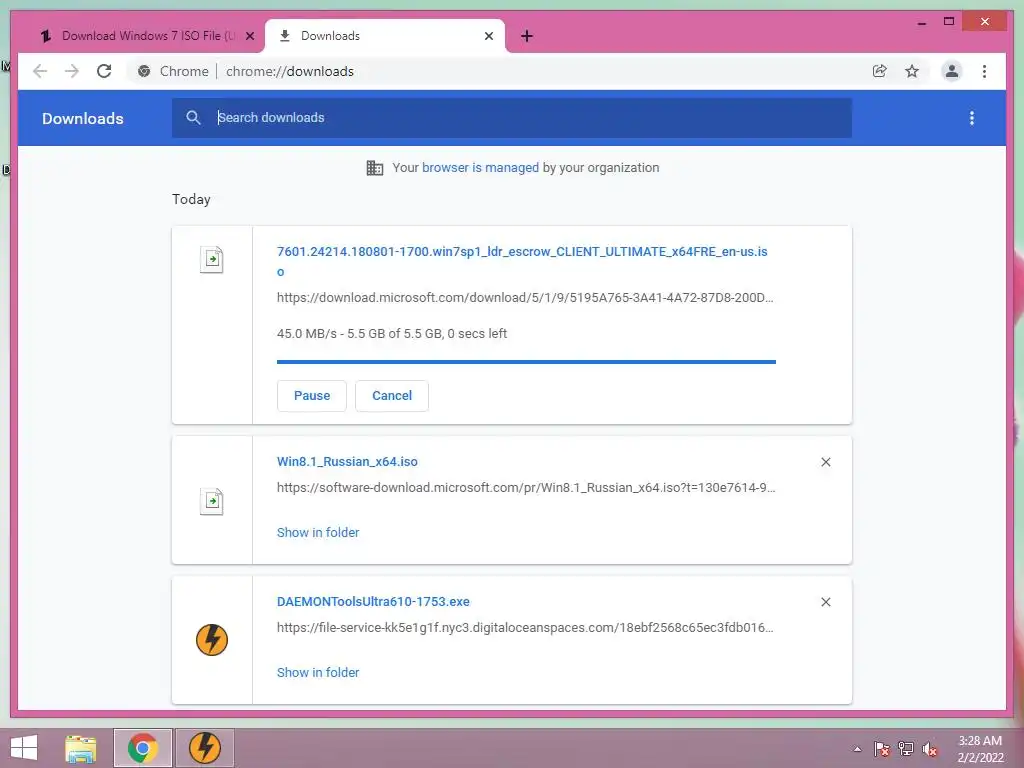Remove DAEMONToolsUltra610-1753.exe from the list
Screen dimensions: 1024x768
coord(825,602)
